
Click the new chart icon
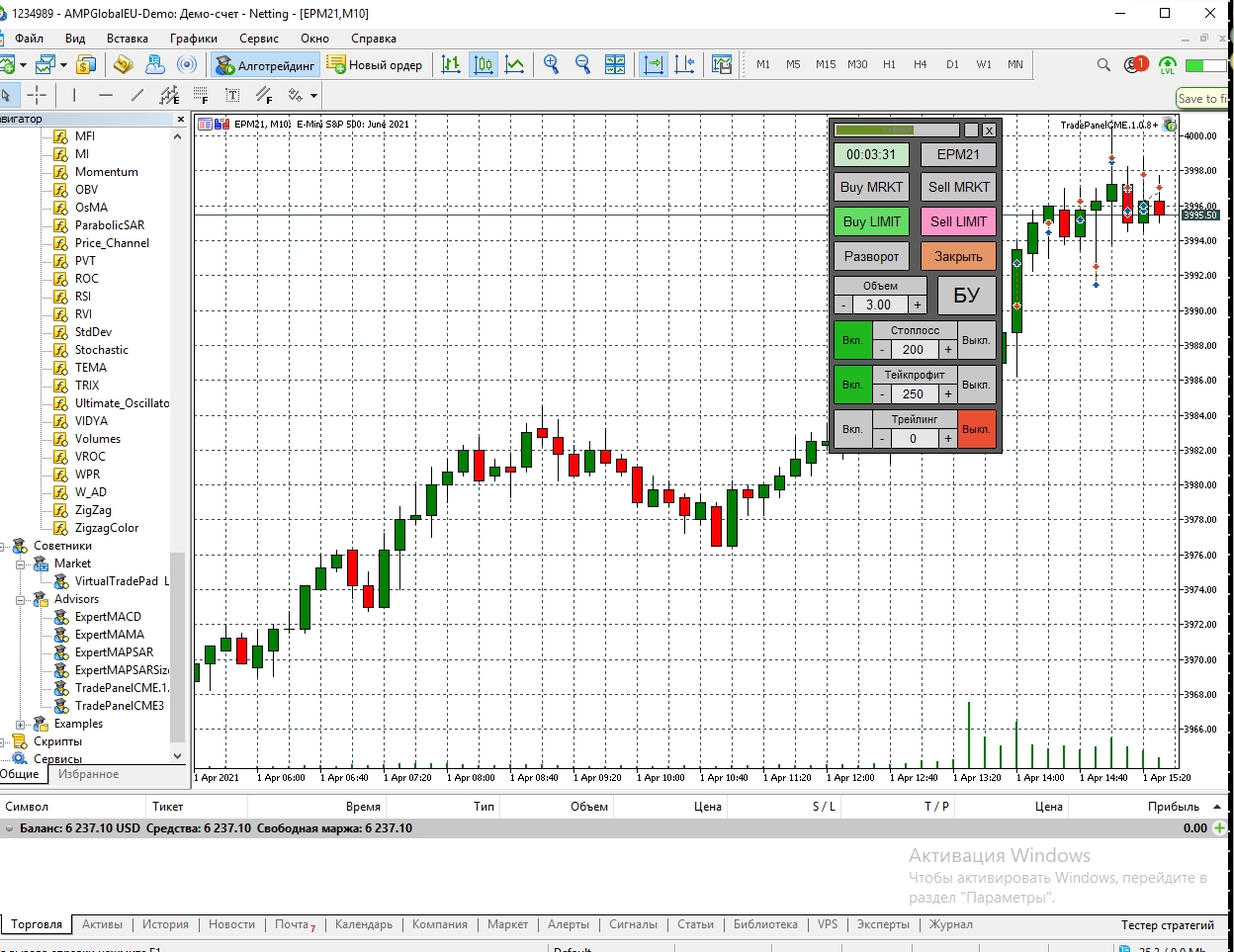[x=7, y=65]
